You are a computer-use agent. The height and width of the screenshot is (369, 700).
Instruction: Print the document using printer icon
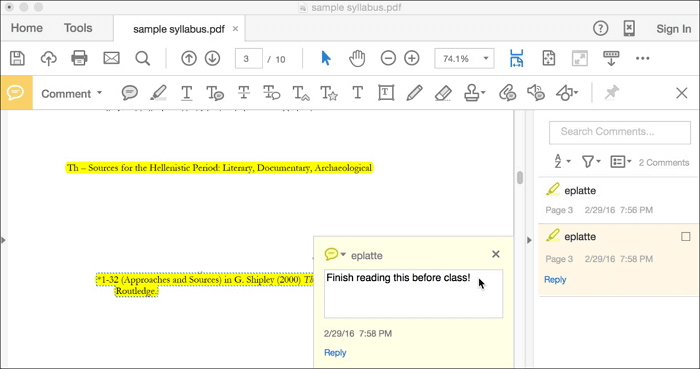(x=79, y=58)
